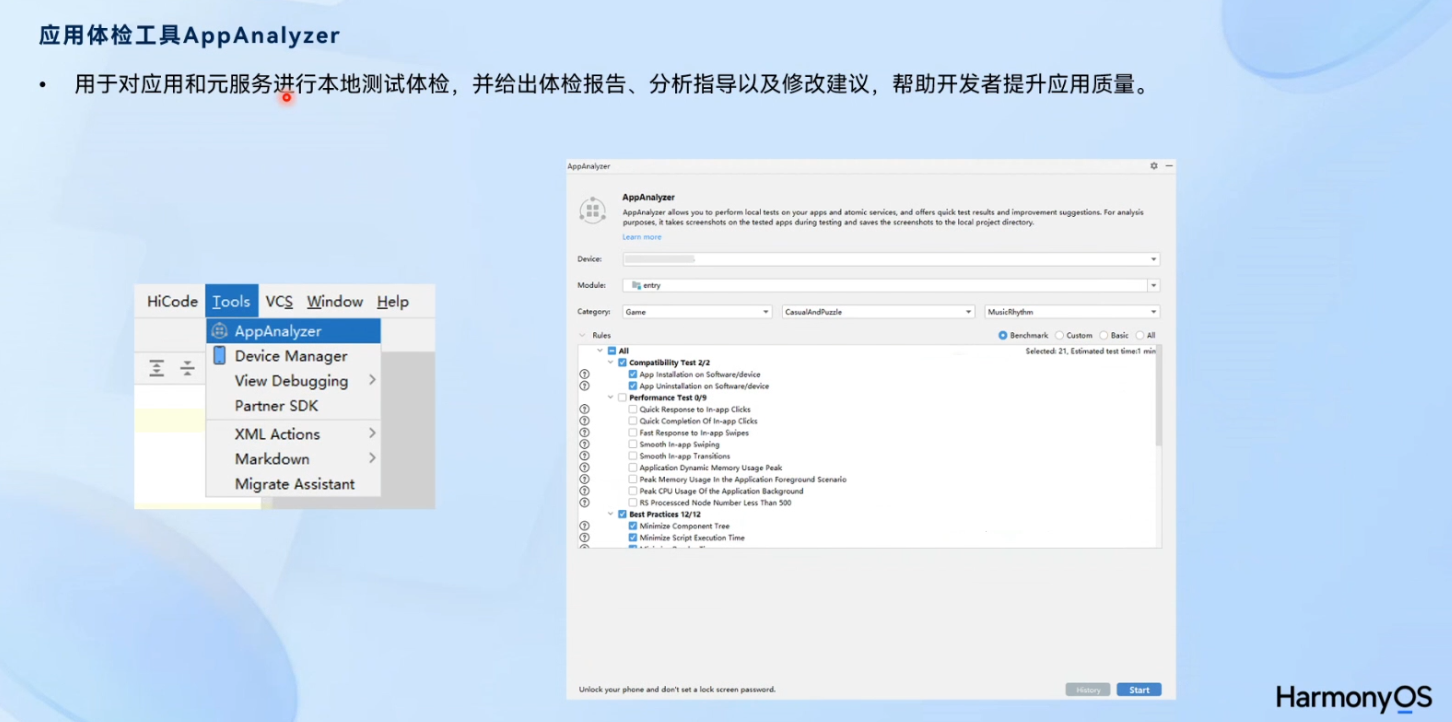The width and height of the screenshot is (1452, 722).
Task: Click the collapse-all icon in the toolbar
Action: coord(187,368)
